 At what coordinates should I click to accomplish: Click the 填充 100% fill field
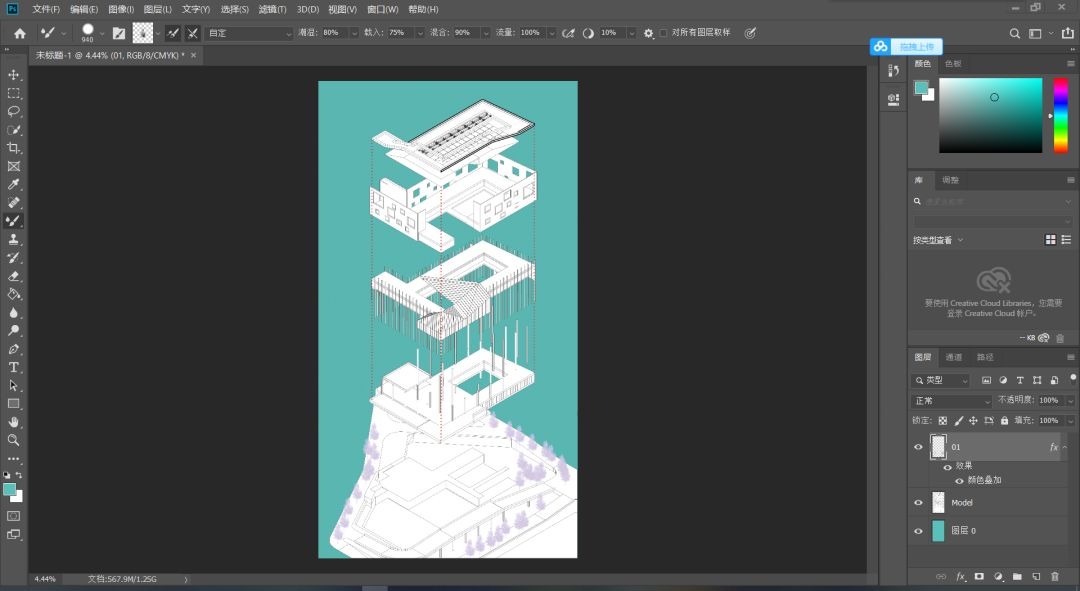1050,420
